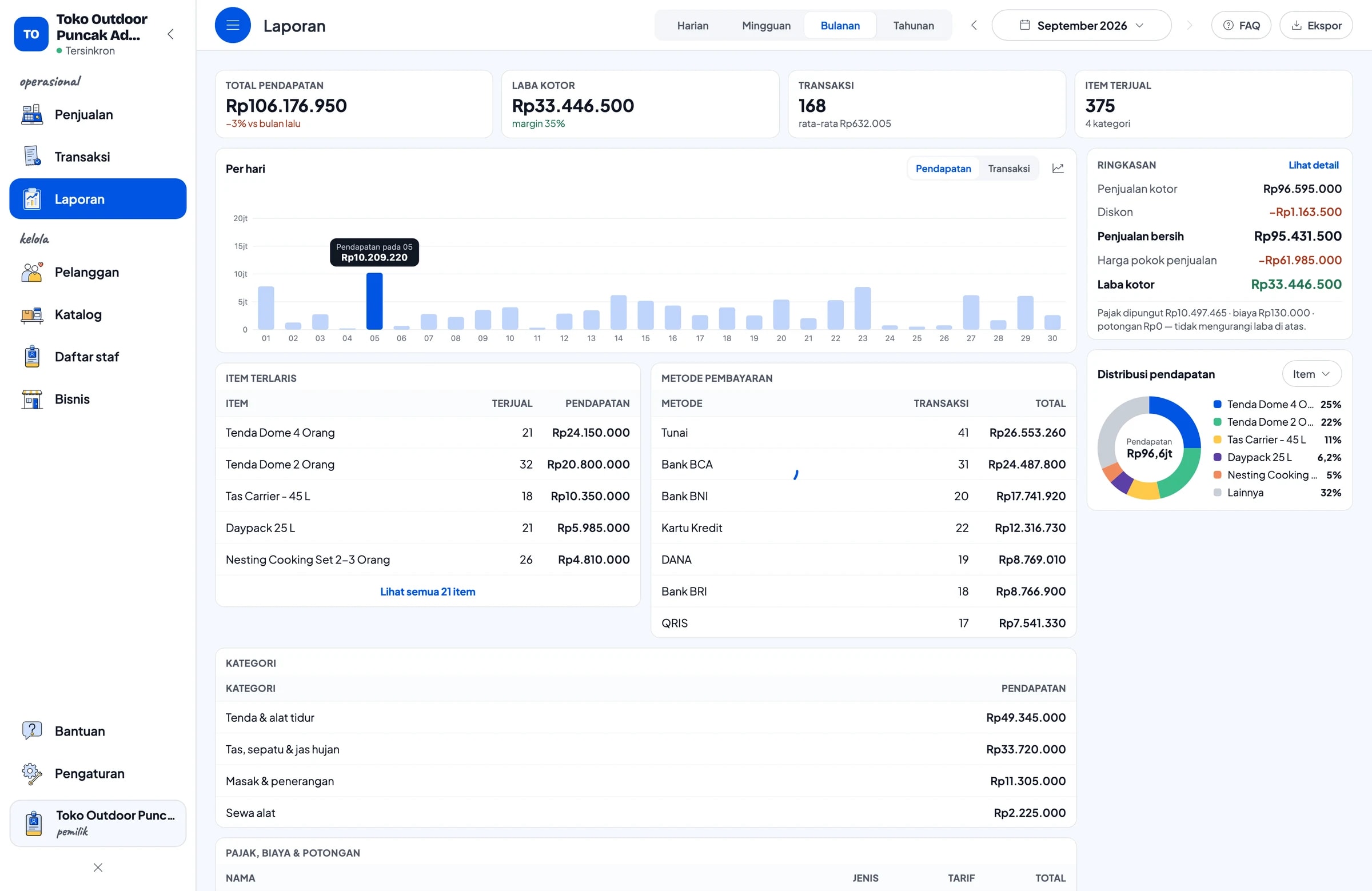The width and height of the screenshot is (1372, 891).
Task: Click the X icon at sidebar bottom
Action: click(x=98, y=868)
